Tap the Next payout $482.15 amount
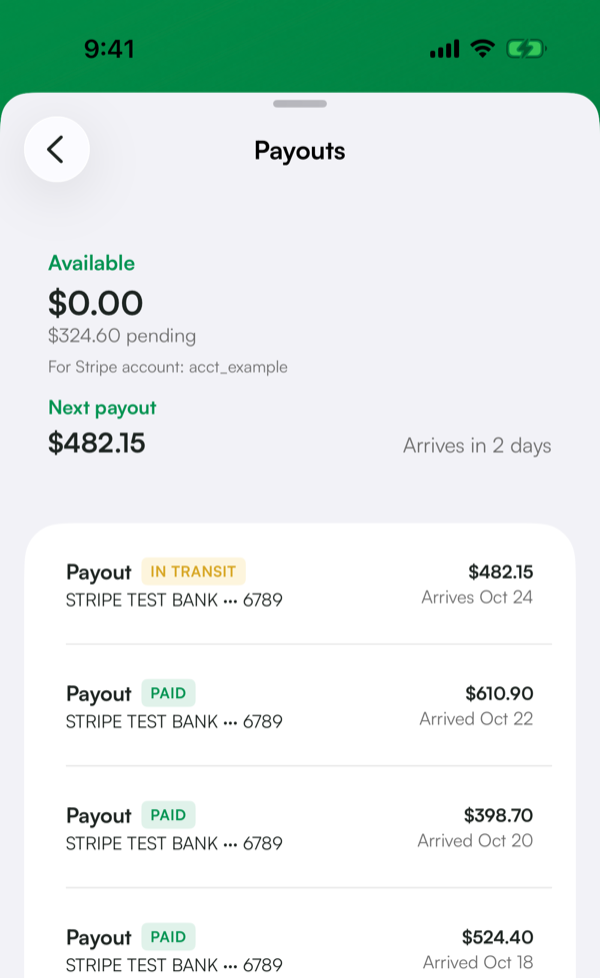 click(97, 443)
